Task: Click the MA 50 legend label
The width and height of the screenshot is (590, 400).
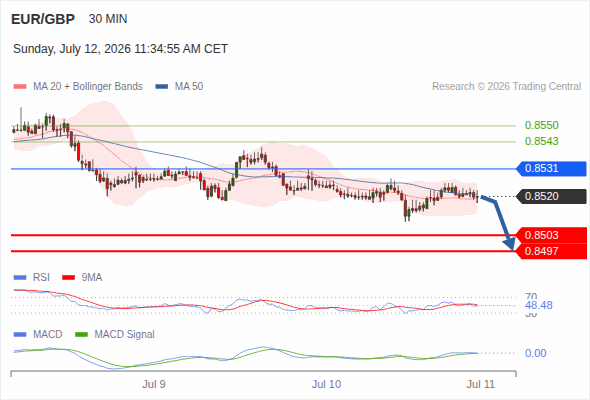Action: click(189, 87)
